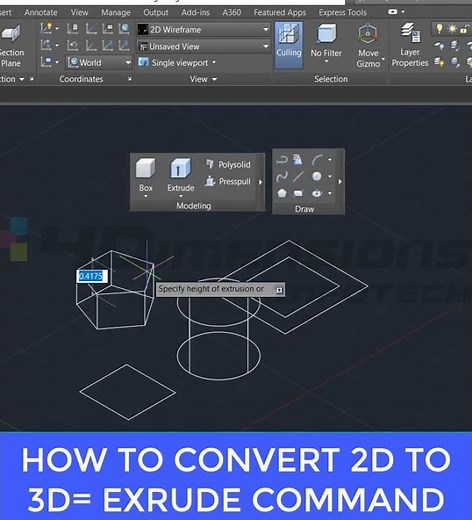Click the Selection panel title
The width and height of the screenshot is (472, 520).
click(x=331, y=79)
